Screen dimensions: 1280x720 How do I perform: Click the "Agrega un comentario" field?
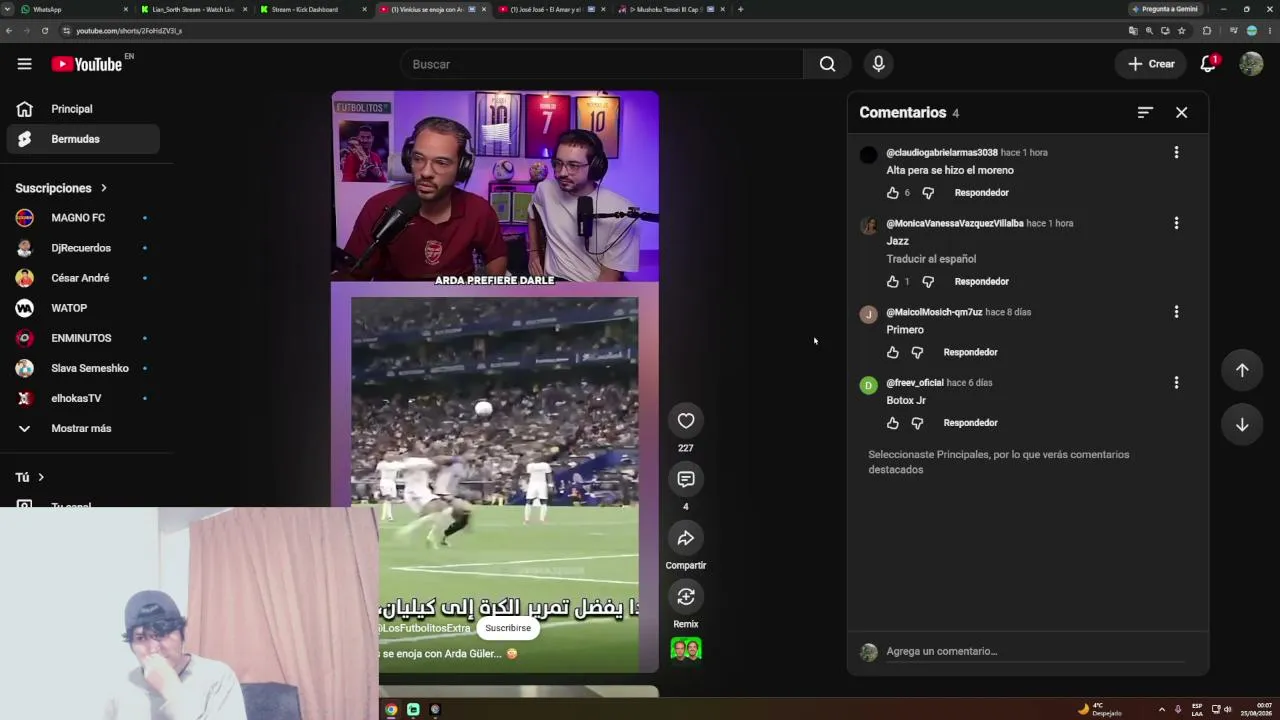pyautogui.click(x=1035, y=651)
